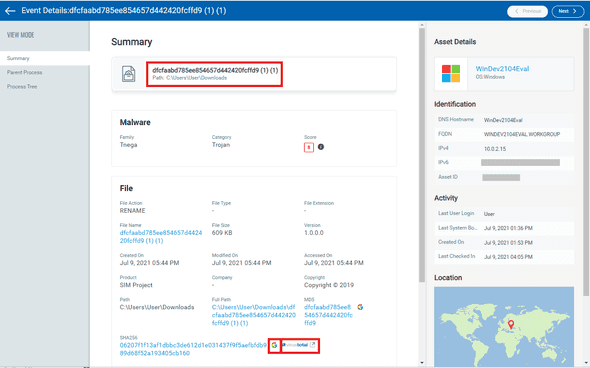Open the SHA256 hash link
Image resolution: width=590 pixels, height=368 pixels.
point(193,349)
